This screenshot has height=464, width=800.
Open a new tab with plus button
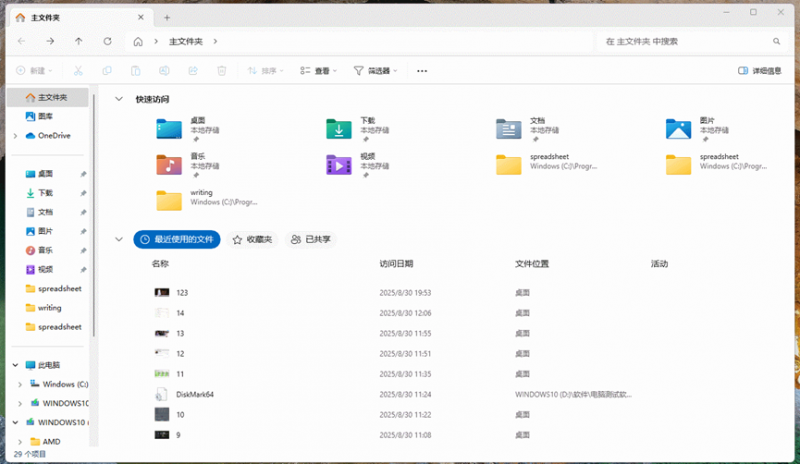[167, 17]
